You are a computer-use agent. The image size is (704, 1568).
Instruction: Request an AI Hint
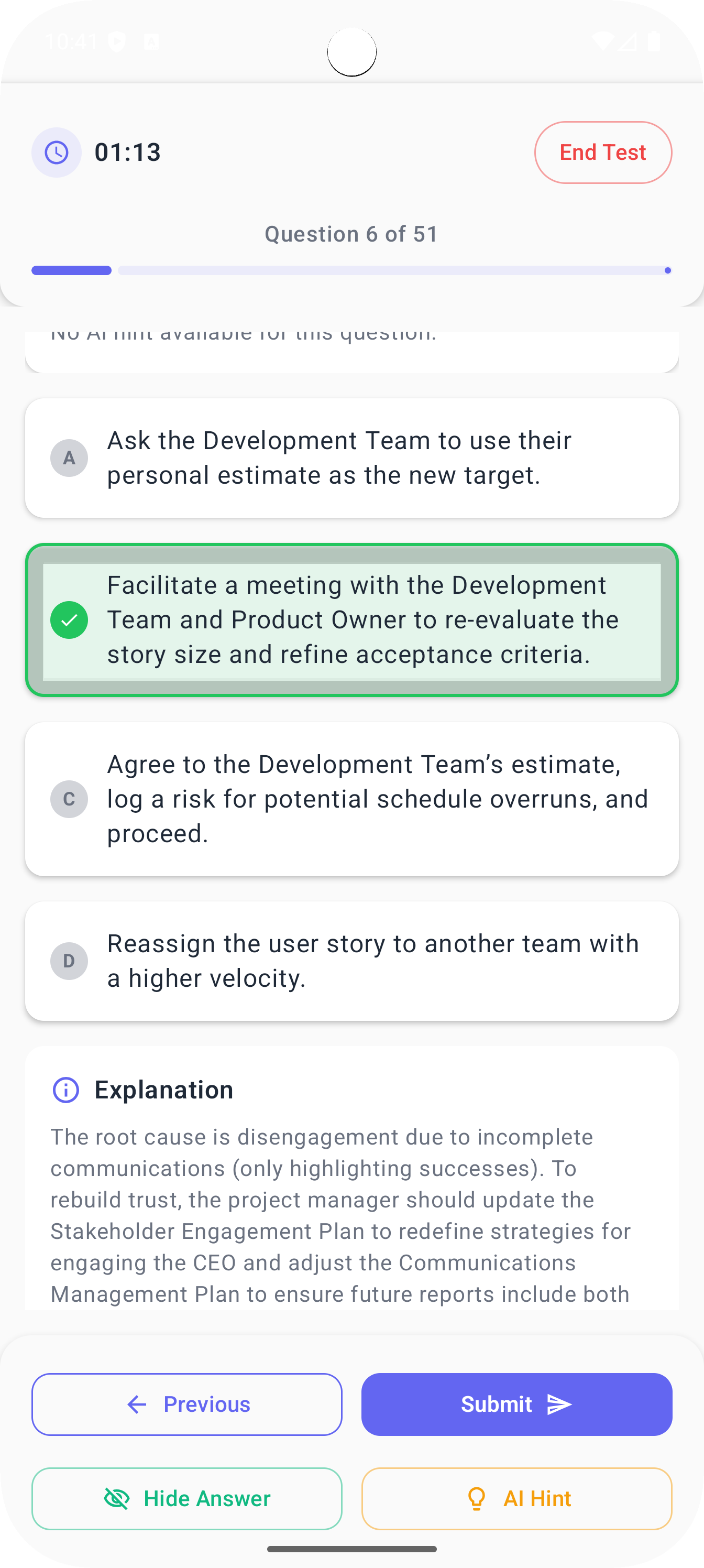(x=516, y=1499)
